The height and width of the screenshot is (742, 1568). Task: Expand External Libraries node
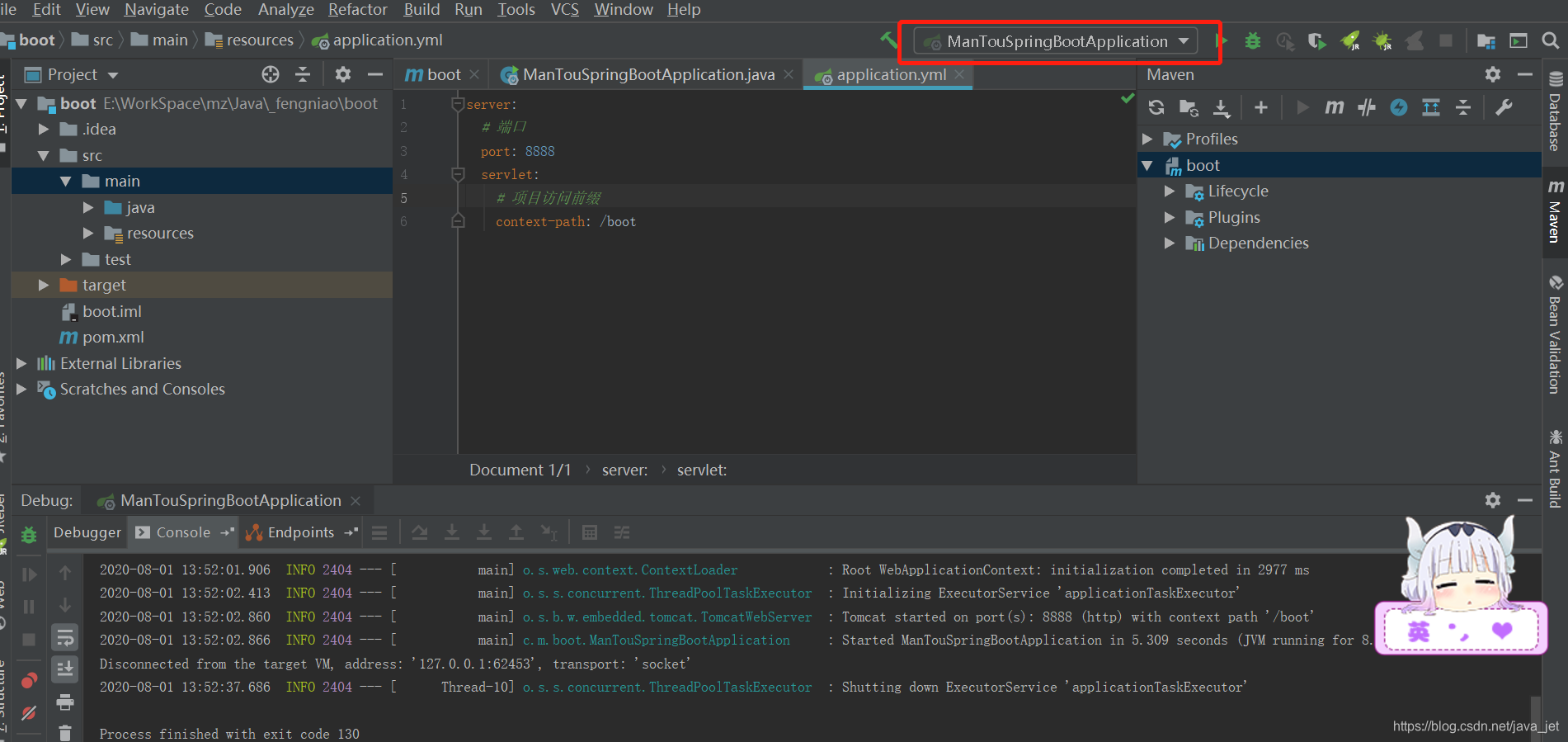coord(21,363)
